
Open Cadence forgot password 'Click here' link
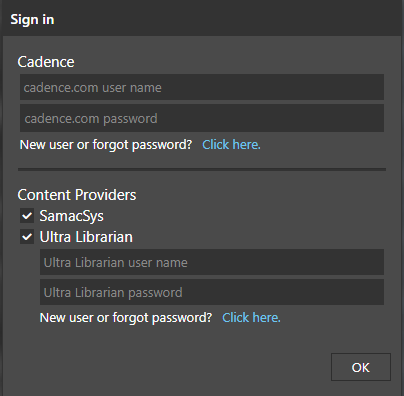231,145
